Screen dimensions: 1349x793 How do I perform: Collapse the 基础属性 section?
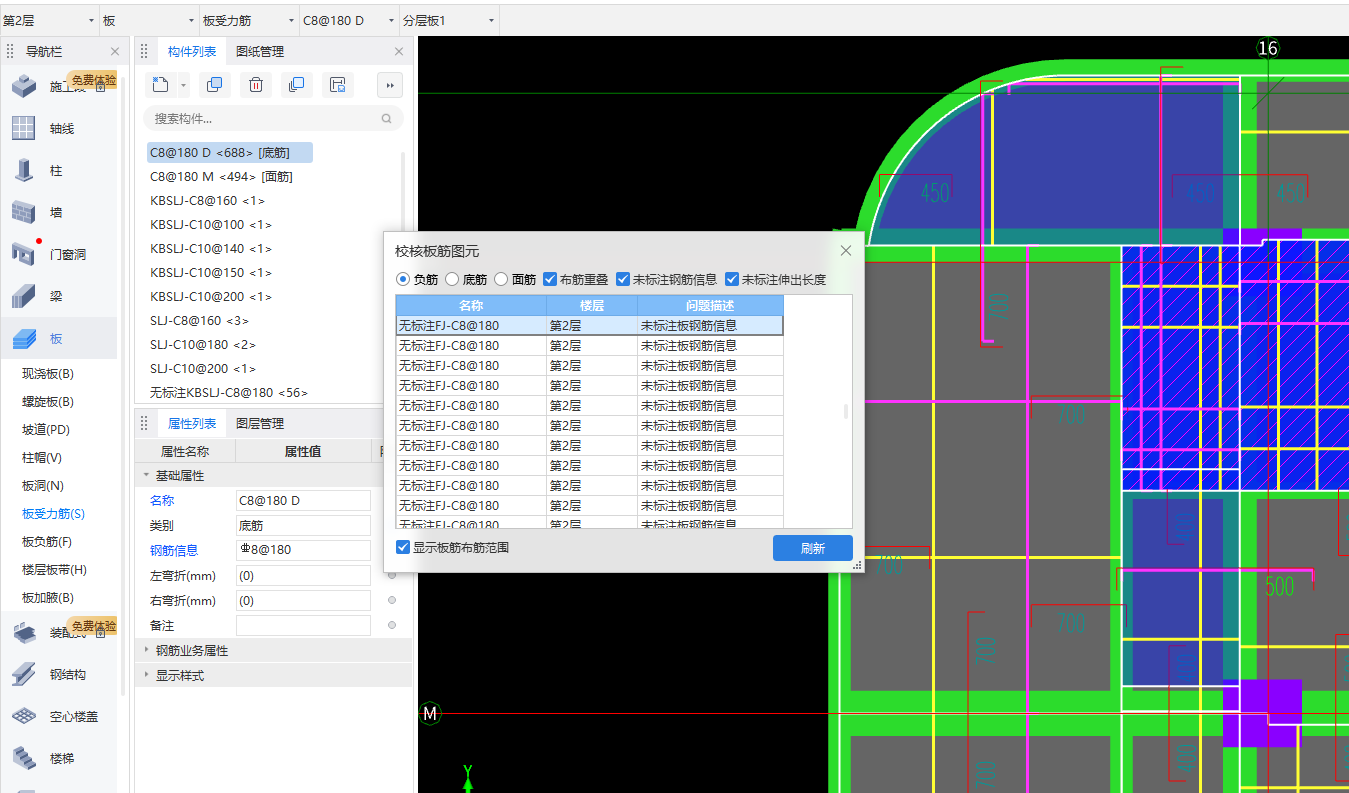(x=147, y=475)
